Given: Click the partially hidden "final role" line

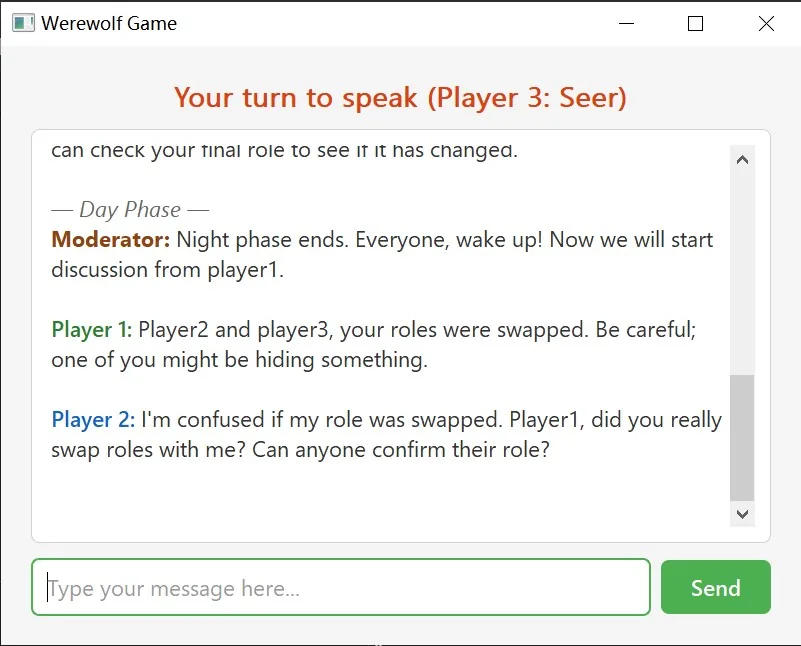Looking at the screenshot, I should click(285, 150).
